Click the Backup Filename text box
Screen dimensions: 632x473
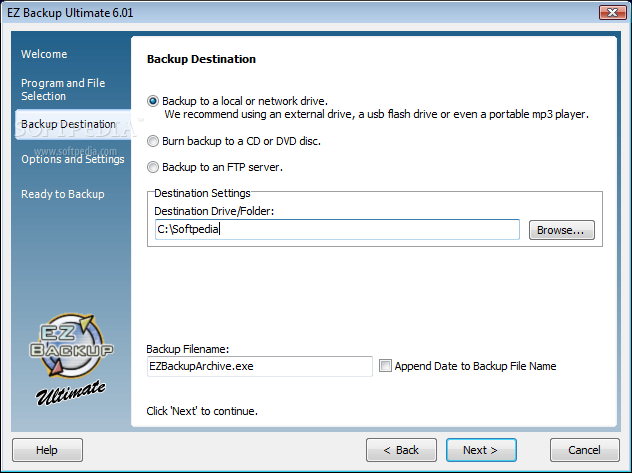coord(260,366)
